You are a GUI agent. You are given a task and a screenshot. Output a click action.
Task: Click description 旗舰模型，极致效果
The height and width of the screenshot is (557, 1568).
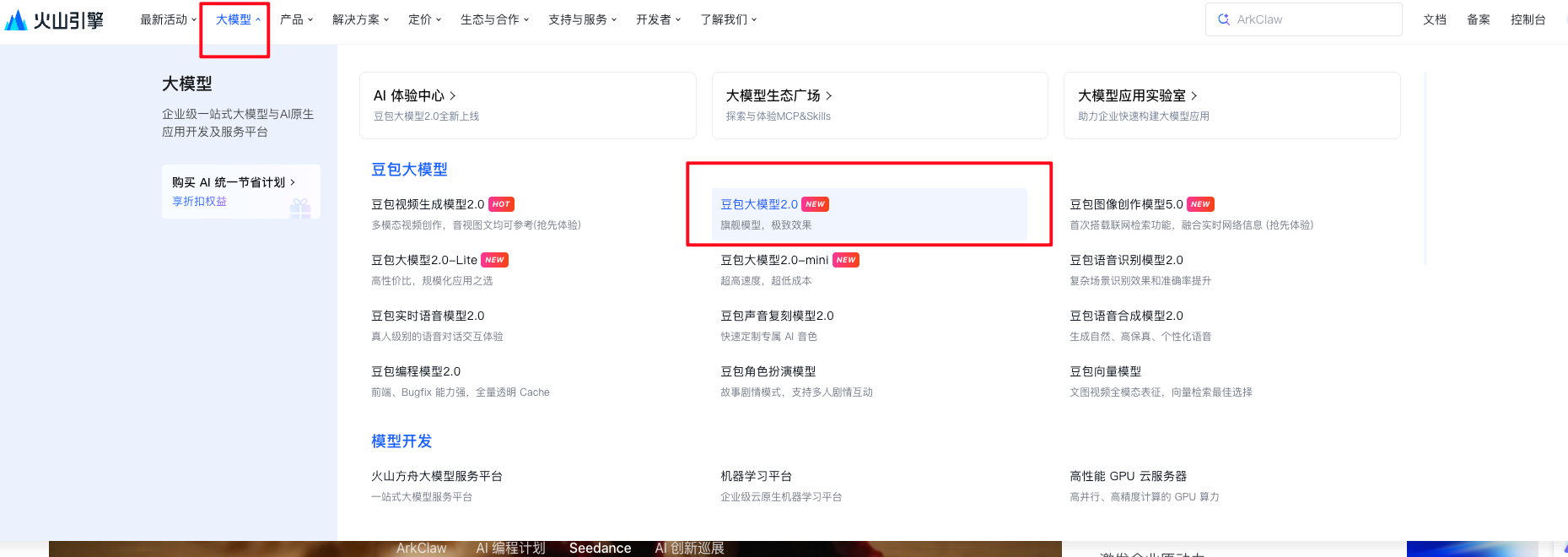tap(766, 225)
